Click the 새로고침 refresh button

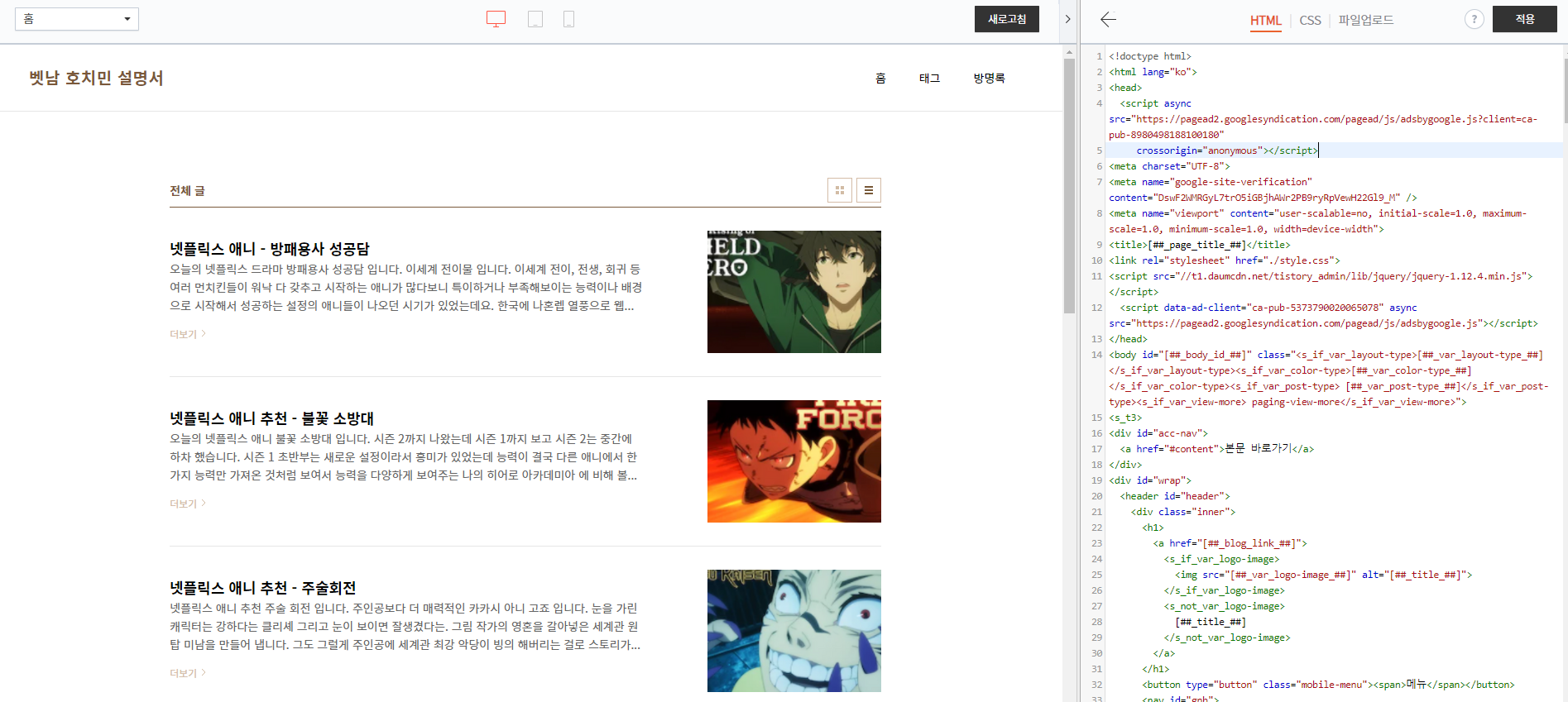[x=1007, y=19]
